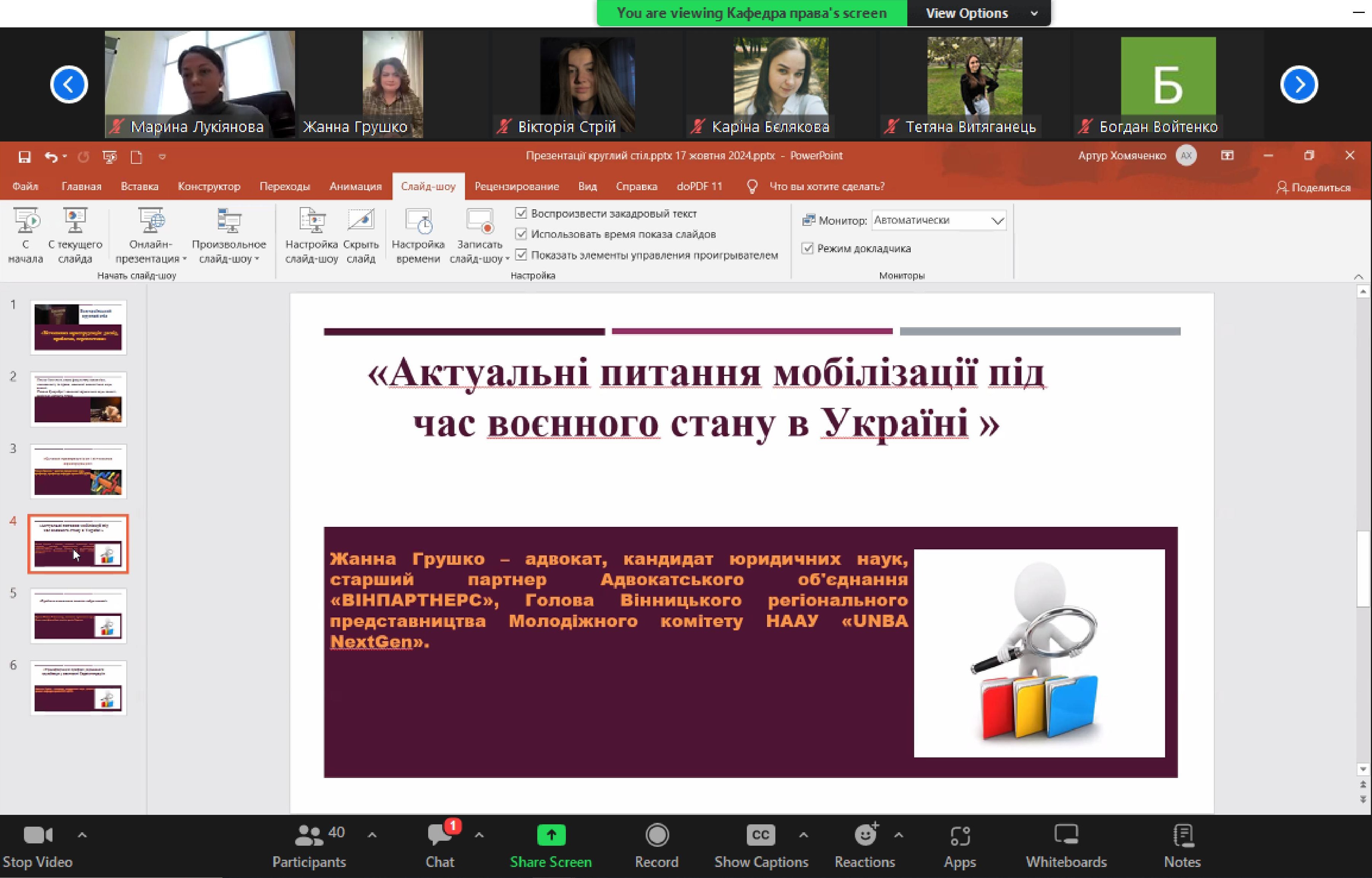Switch to the Анимация ribbon tab
The image size is (1372, 878).
(355, 186)
